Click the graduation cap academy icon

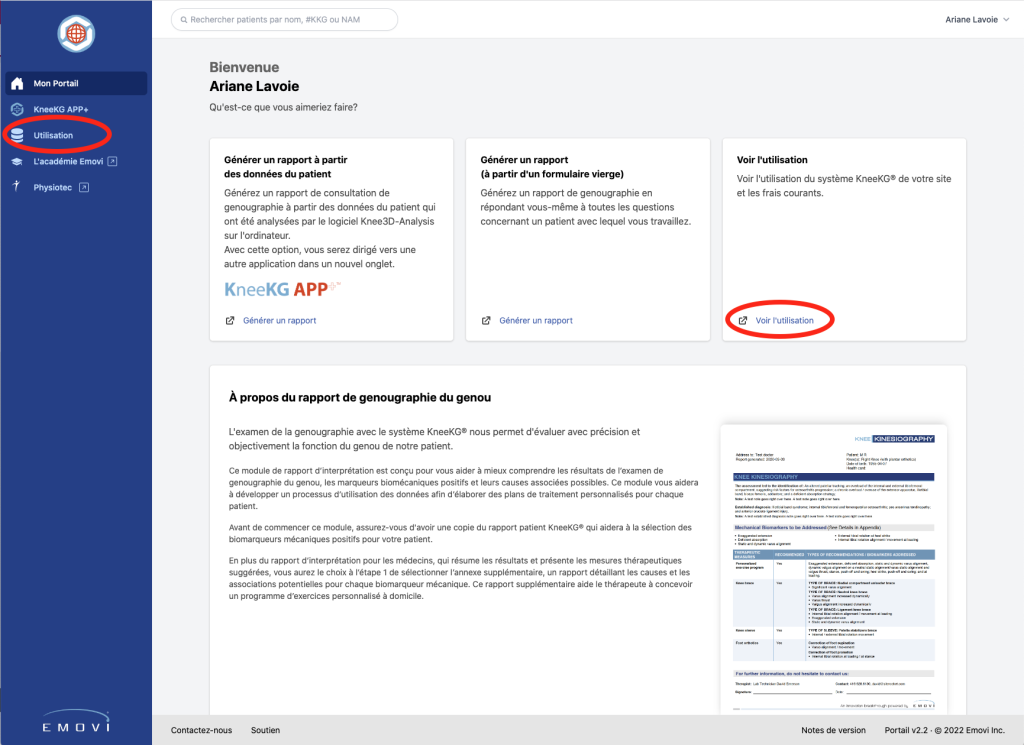click(18, 161)
